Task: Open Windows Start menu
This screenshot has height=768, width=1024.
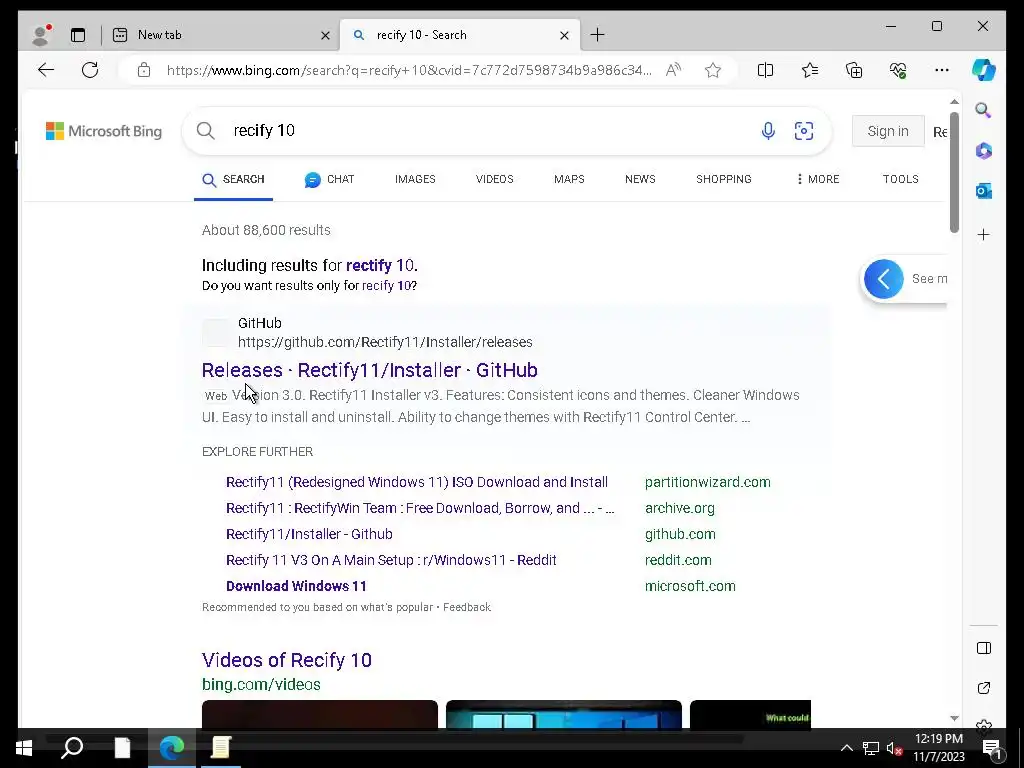Action: [x=24, y=748]
